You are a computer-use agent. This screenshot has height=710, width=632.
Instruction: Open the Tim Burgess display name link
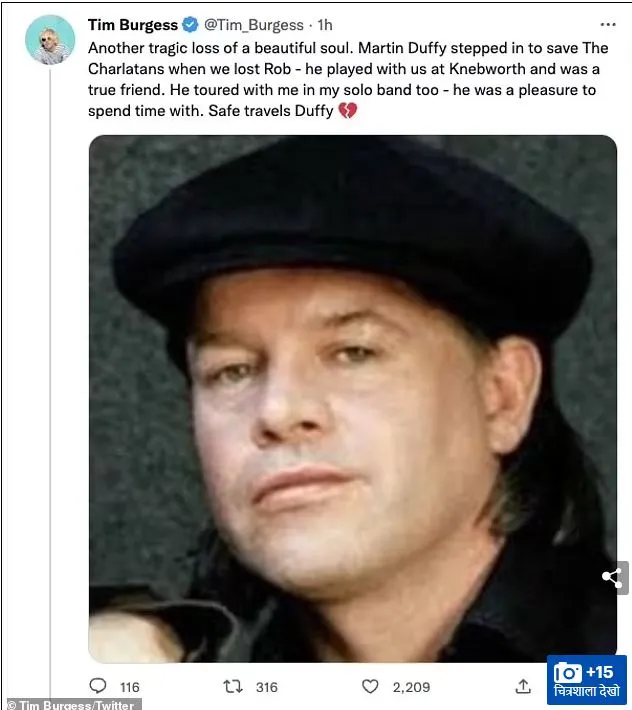click(x=133, y=25)
